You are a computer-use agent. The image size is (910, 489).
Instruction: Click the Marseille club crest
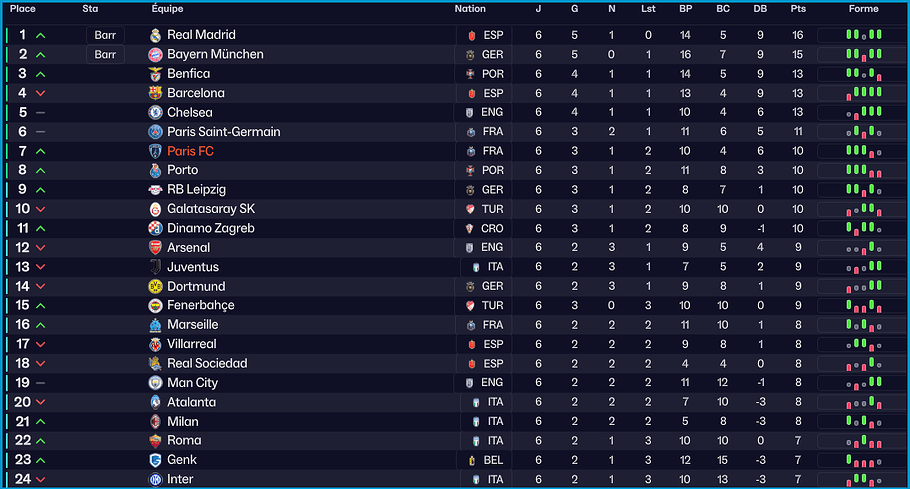tap(155, 325)
